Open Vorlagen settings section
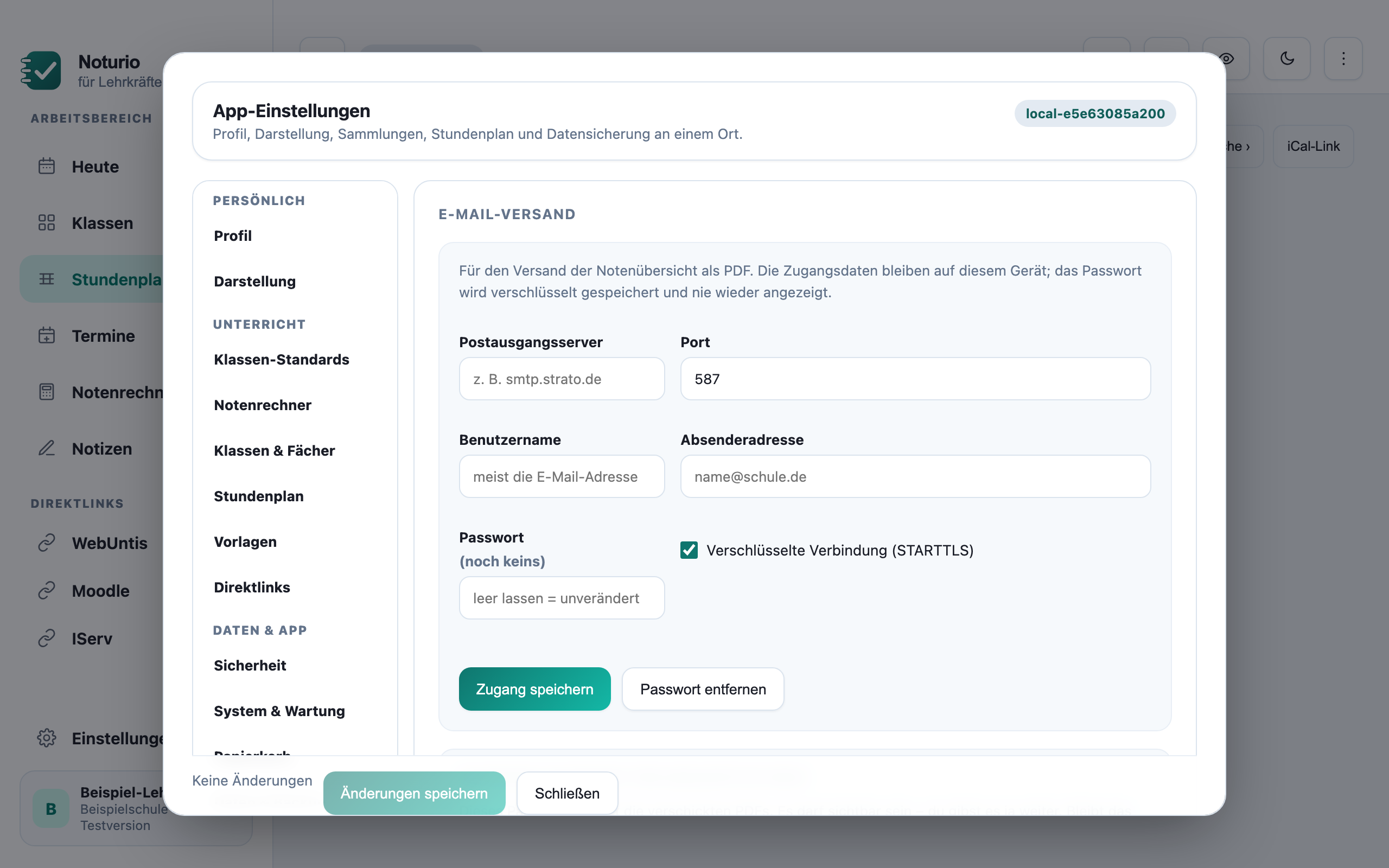1389x868 pixels. pos(295,542)
